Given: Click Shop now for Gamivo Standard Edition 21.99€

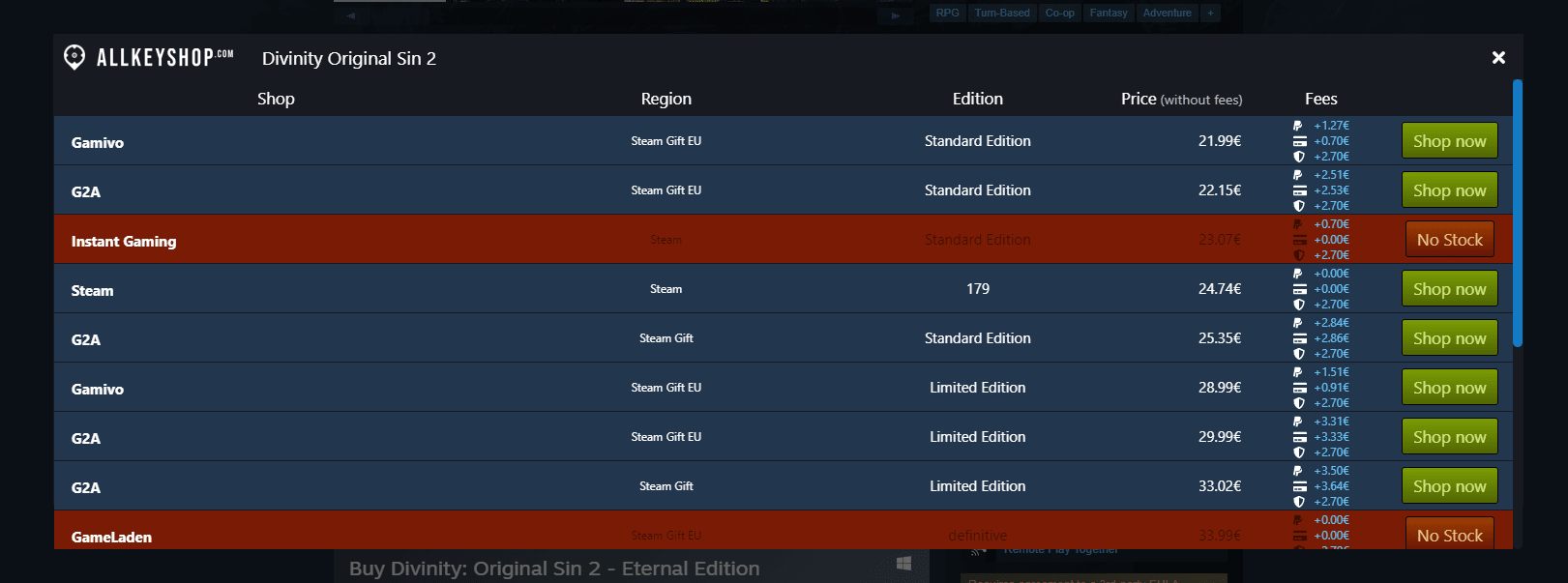Looking at the screenshot, I should click(x=1449, y=141).
